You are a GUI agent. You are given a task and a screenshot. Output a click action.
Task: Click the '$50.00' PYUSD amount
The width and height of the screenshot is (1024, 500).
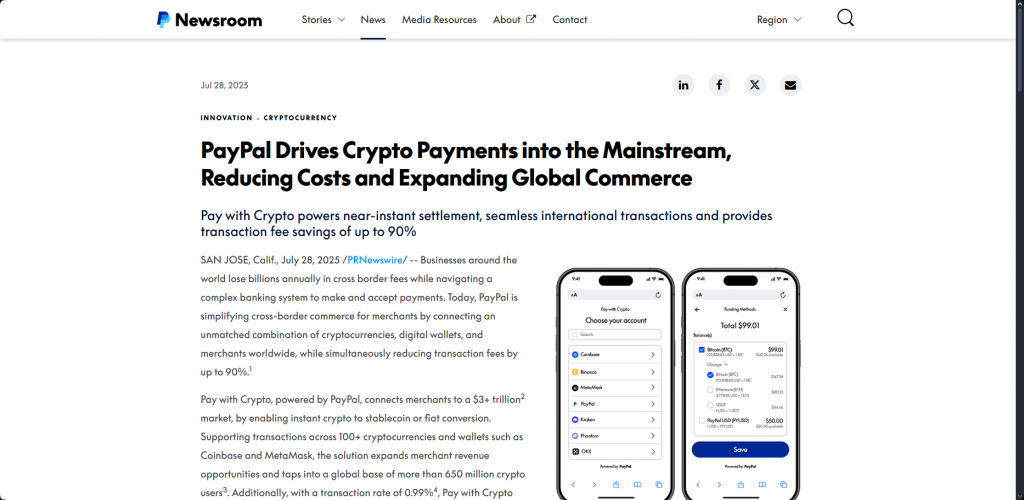(775, 420)
